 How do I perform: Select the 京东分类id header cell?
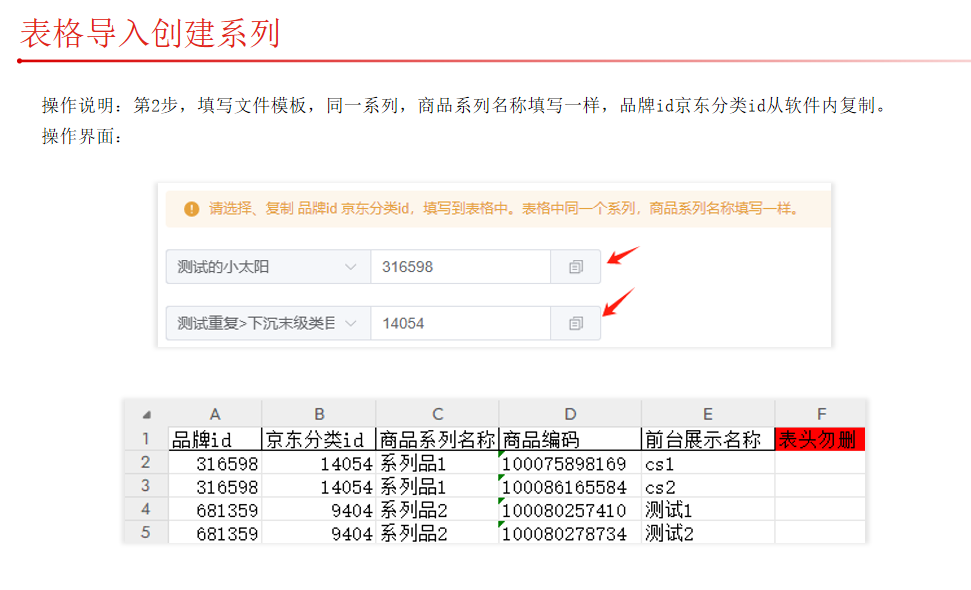[319, 439]
